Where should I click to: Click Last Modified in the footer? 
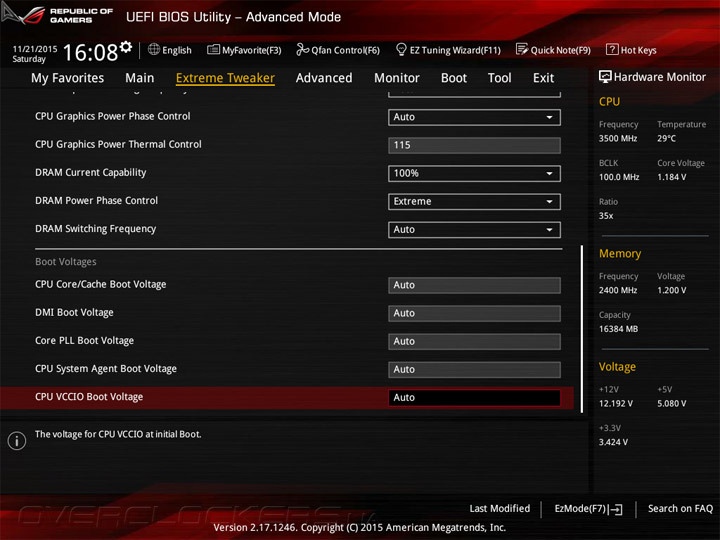[499, 509]
